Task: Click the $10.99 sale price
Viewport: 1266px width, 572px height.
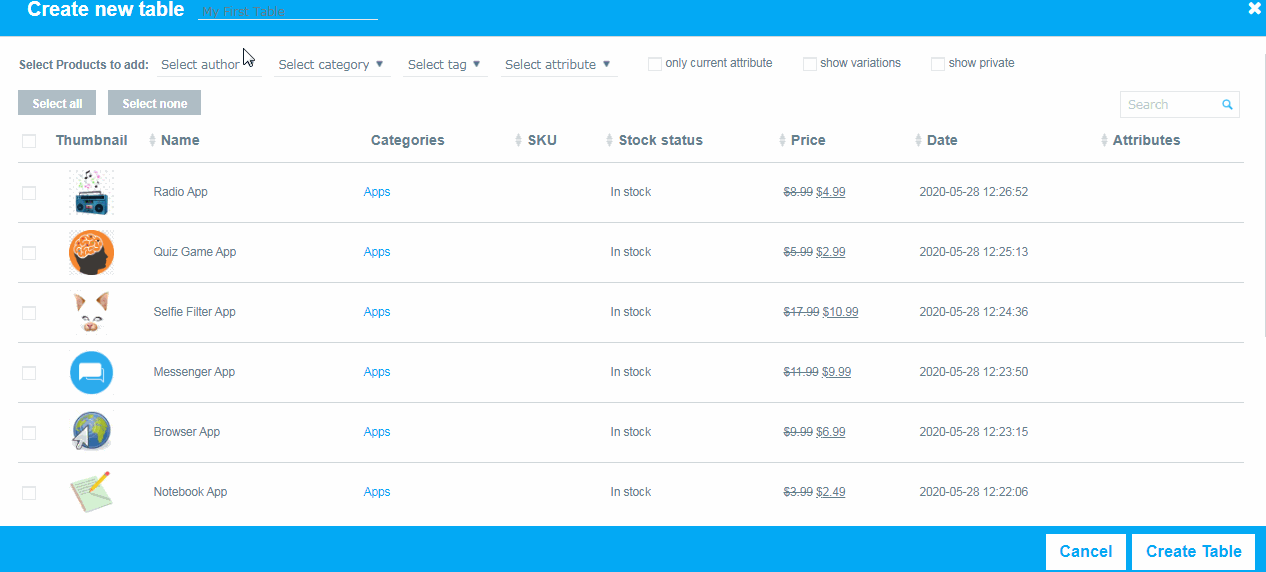Action: click(x=840, y=312)
